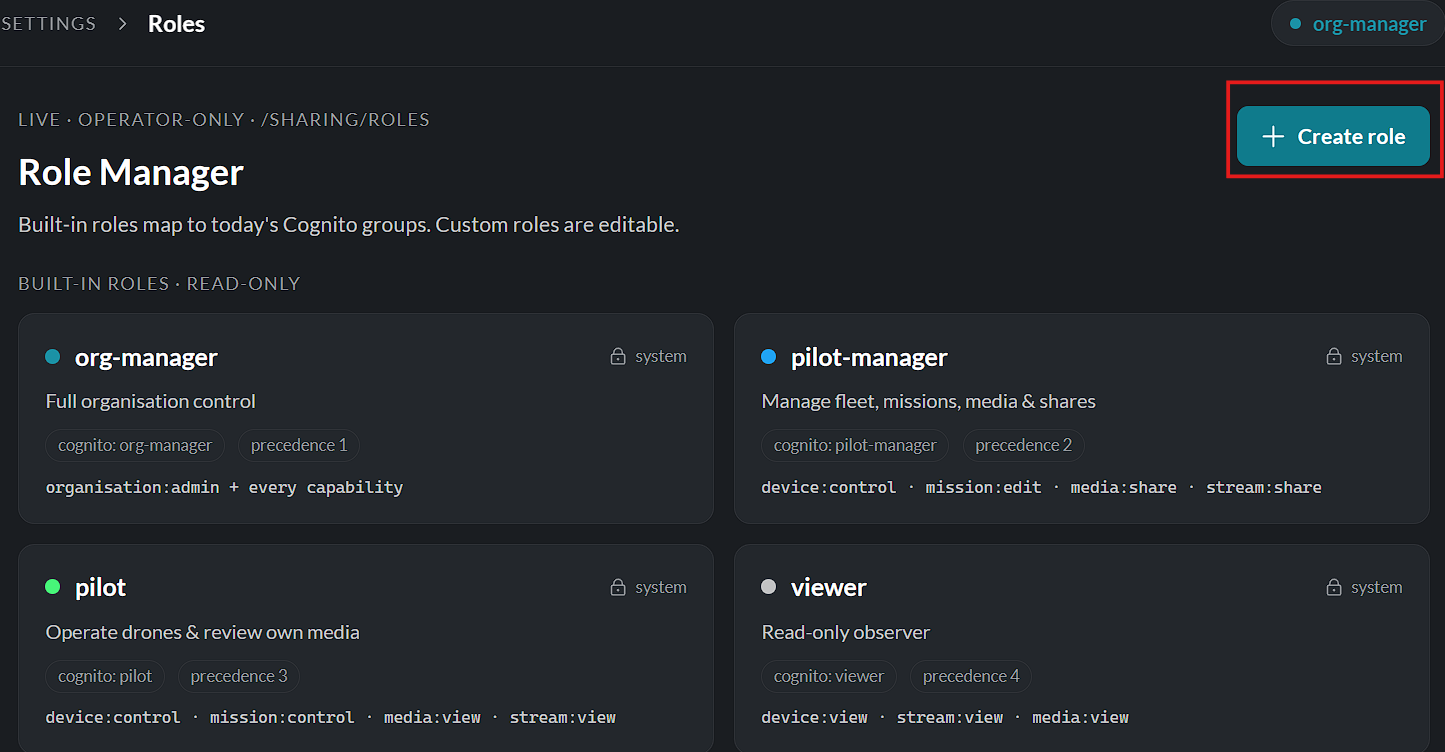The width and height of the screenshot is (1445, 752).
Task: Click the 'cognito: viewer' chip
Action: [x=829, y=676]
